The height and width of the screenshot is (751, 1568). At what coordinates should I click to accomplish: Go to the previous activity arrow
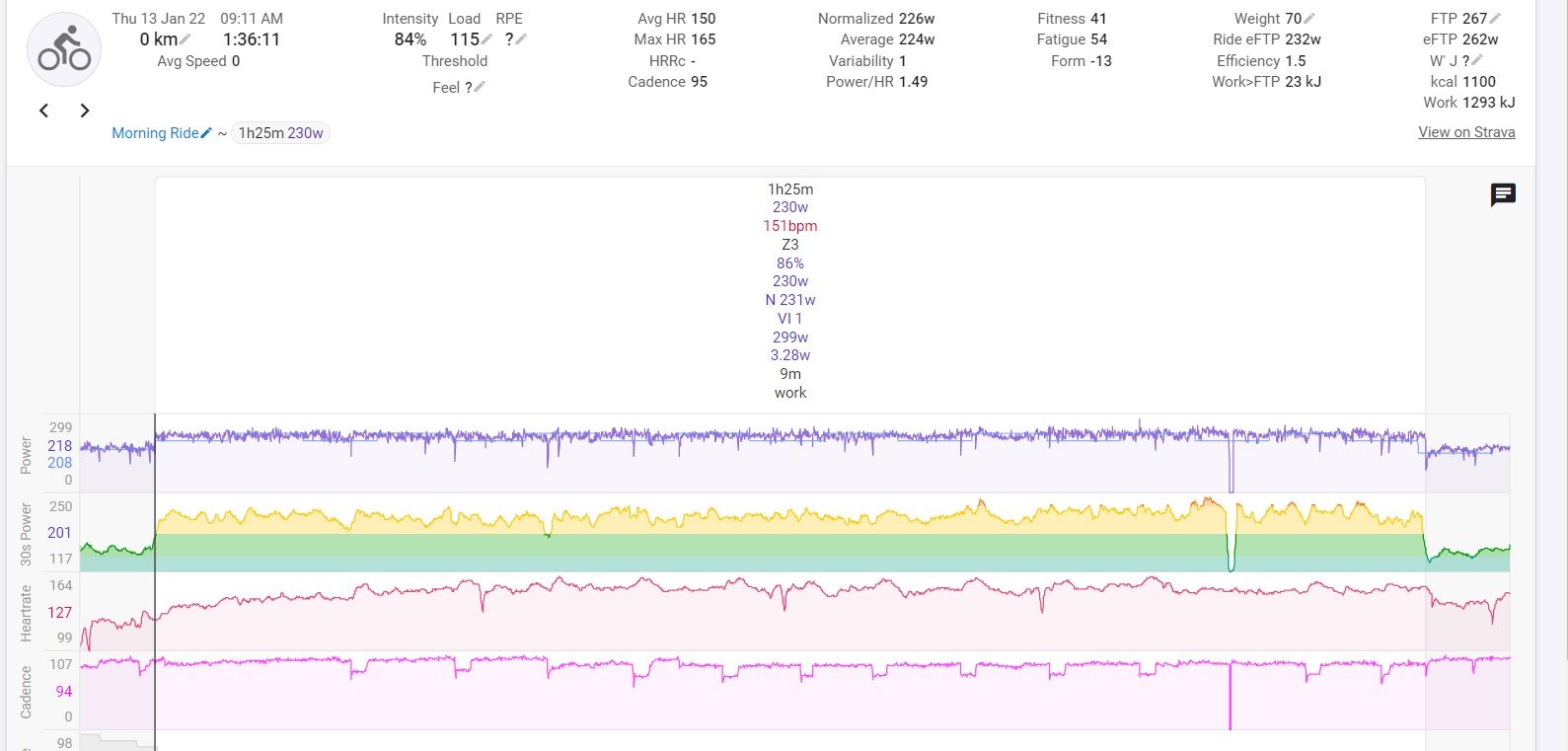44,111
